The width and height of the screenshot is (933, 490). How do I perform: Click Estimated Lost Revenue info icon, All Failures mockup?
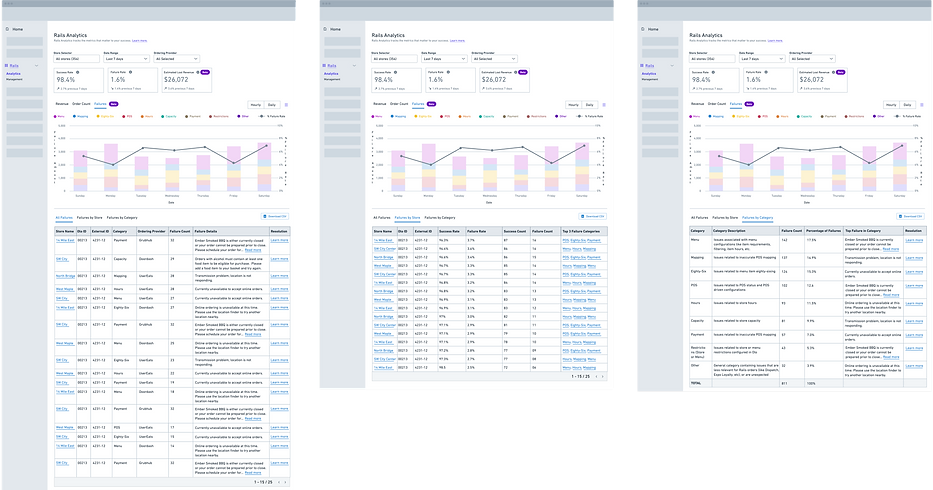[x=198, y=72]
